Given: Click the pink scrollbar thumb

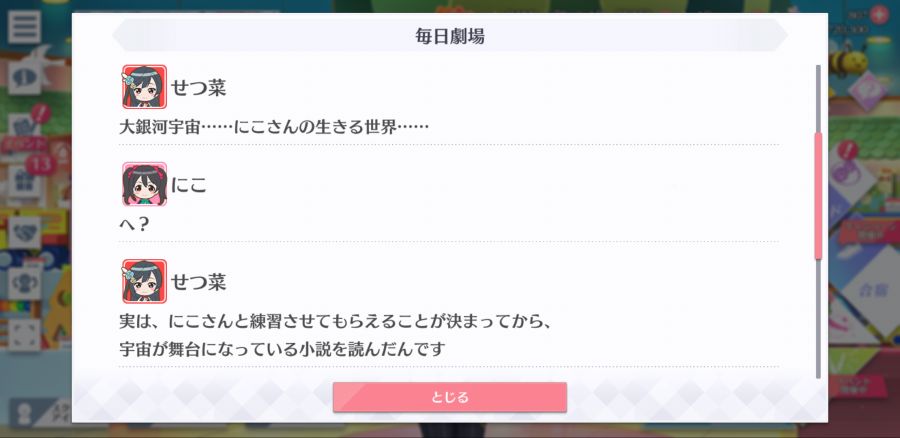Looking at the screenshot, I should tap(818, 196).
